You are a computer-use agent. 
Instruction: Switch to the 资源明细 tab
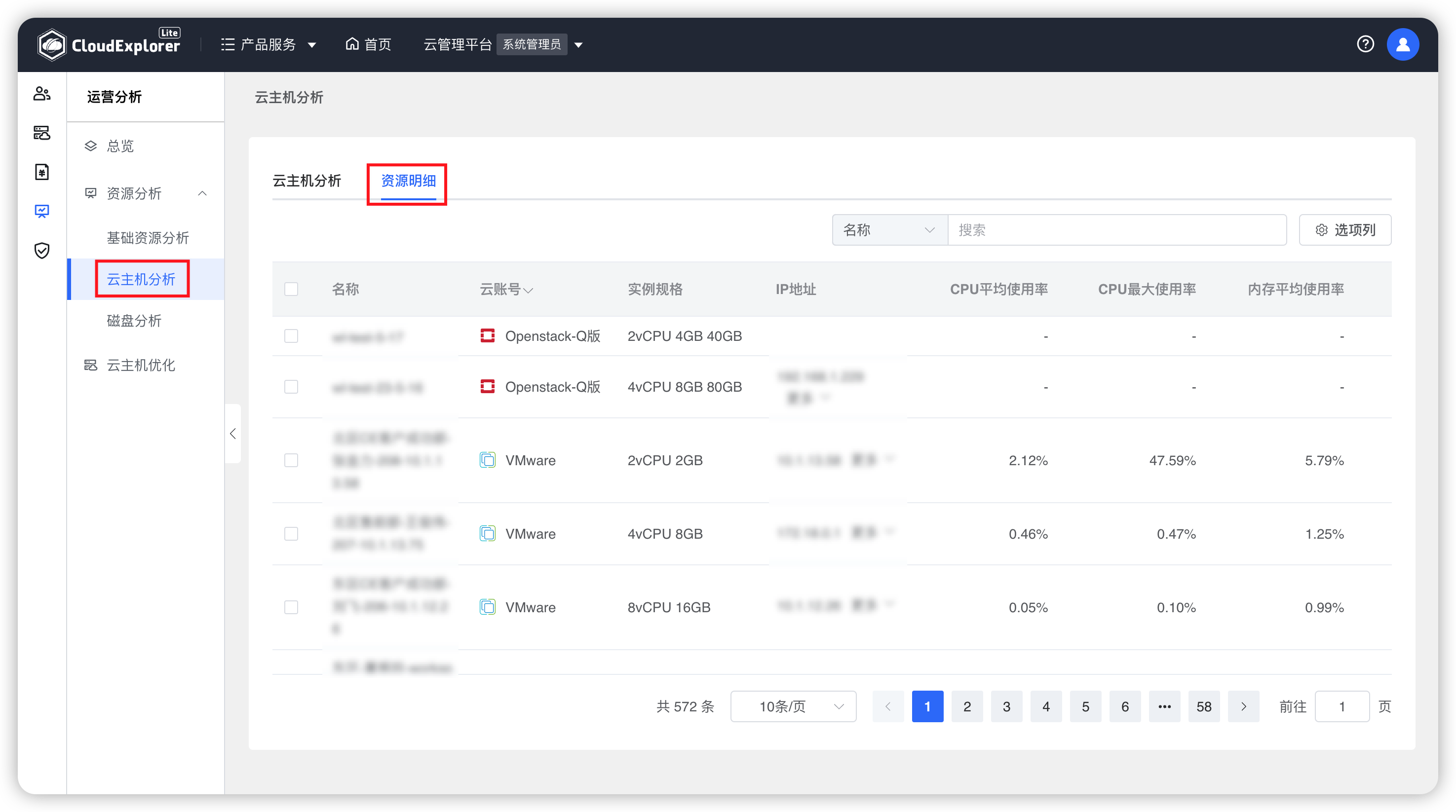click(x=408, y=181)
